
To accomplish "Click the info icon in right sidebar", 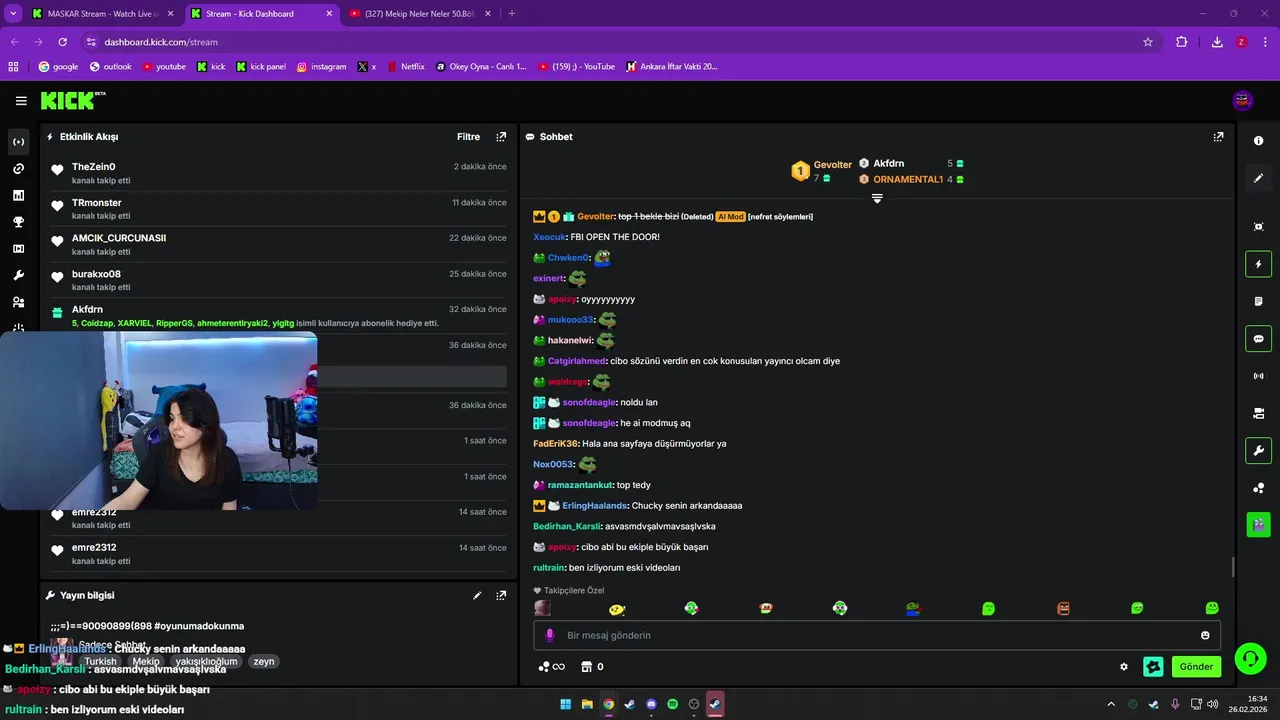I will tap(1259, 141).
